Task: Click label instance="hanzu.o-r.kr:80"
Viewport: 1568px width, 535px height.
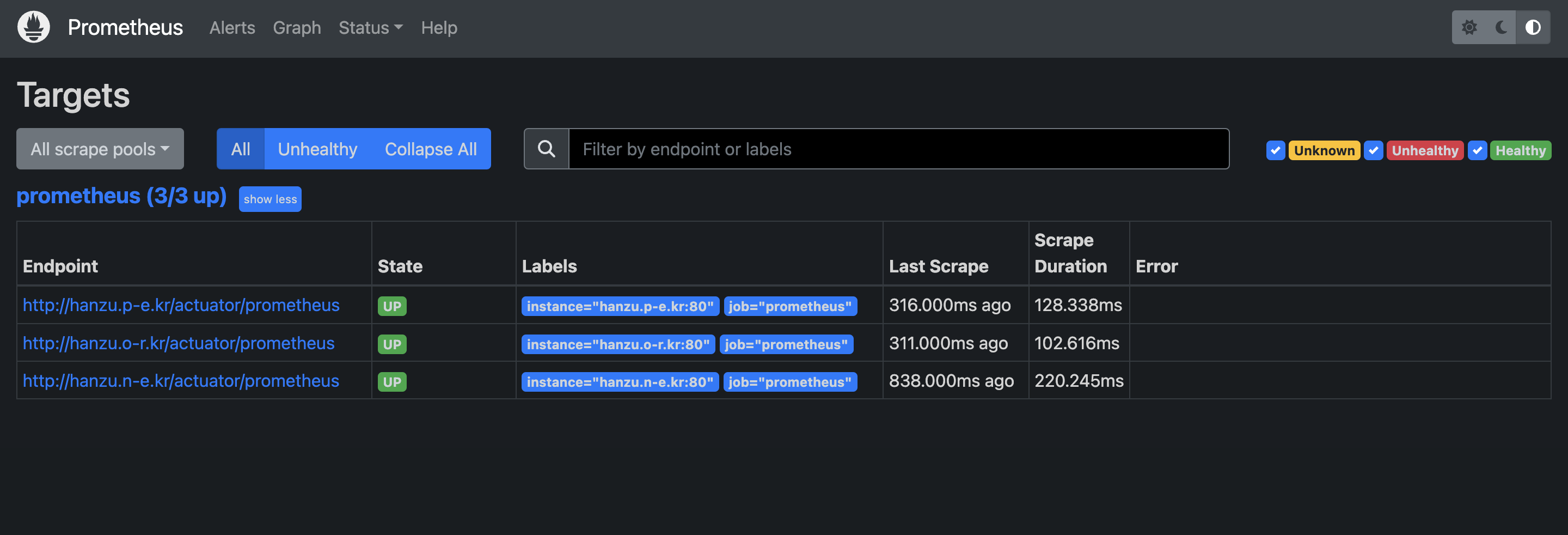Action: click(618, 344)
